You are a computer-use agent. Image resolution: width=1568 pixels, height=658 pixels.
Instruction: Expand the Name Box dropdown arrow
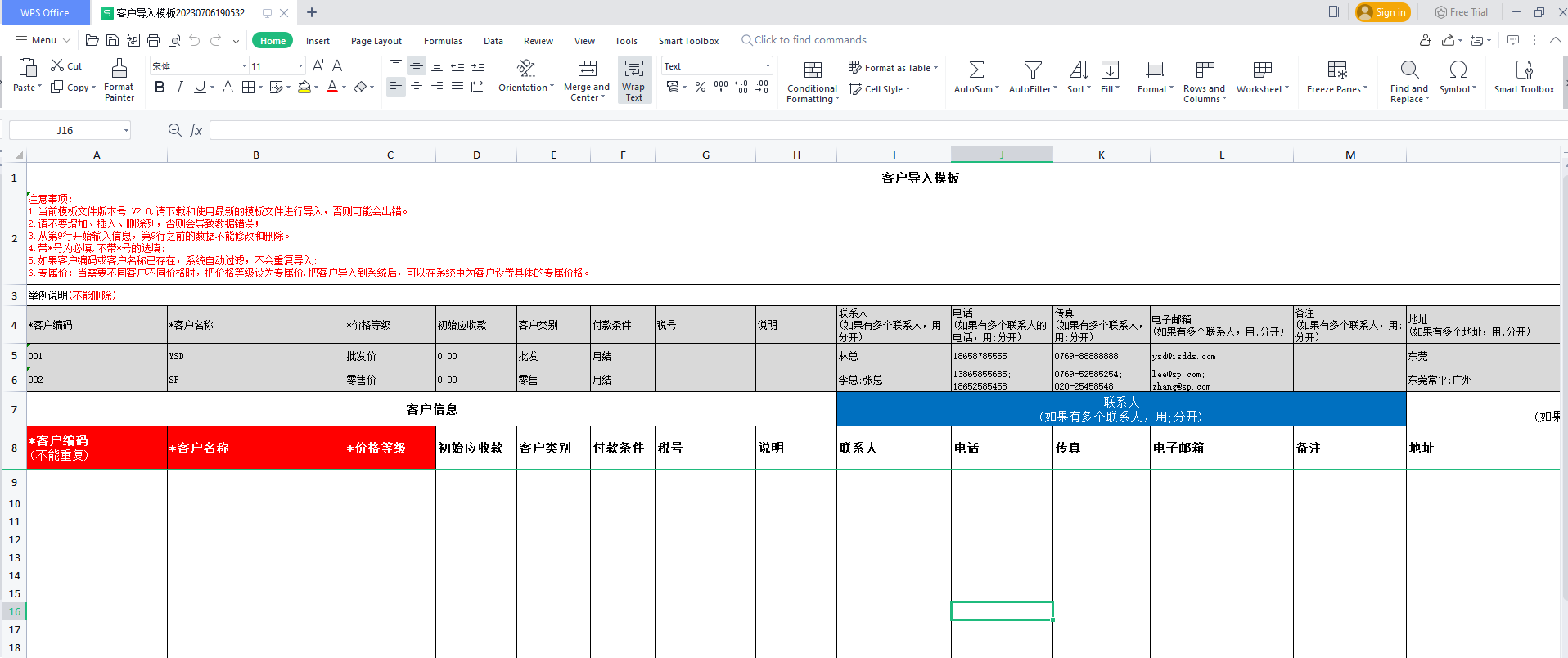[x=126, y=131]
